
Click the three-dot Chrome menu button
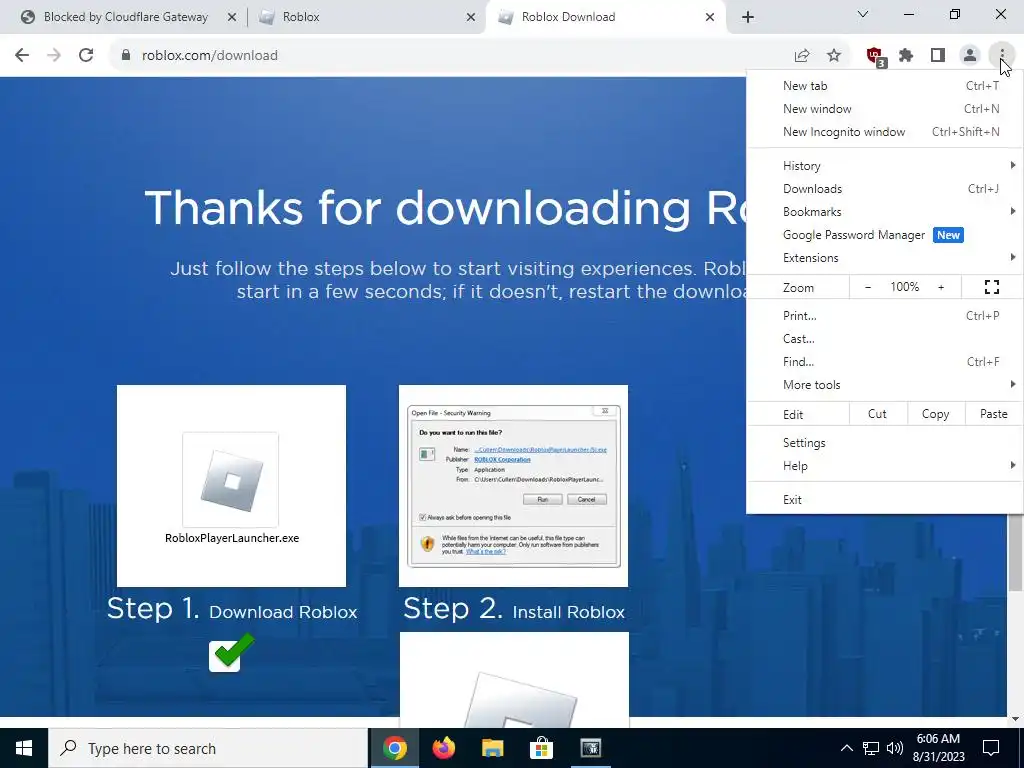tap(1002, 56)
